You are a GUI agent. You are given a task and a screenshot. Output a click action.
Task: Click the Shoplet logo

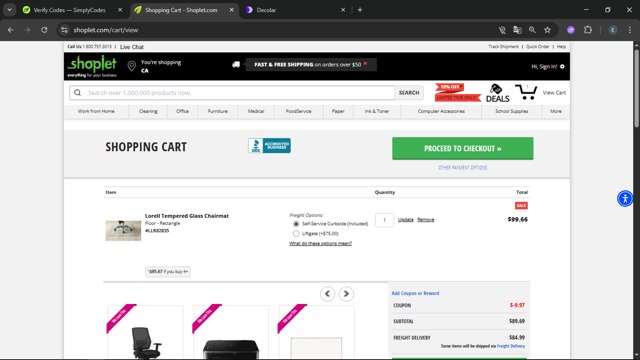tap(92, 66)
